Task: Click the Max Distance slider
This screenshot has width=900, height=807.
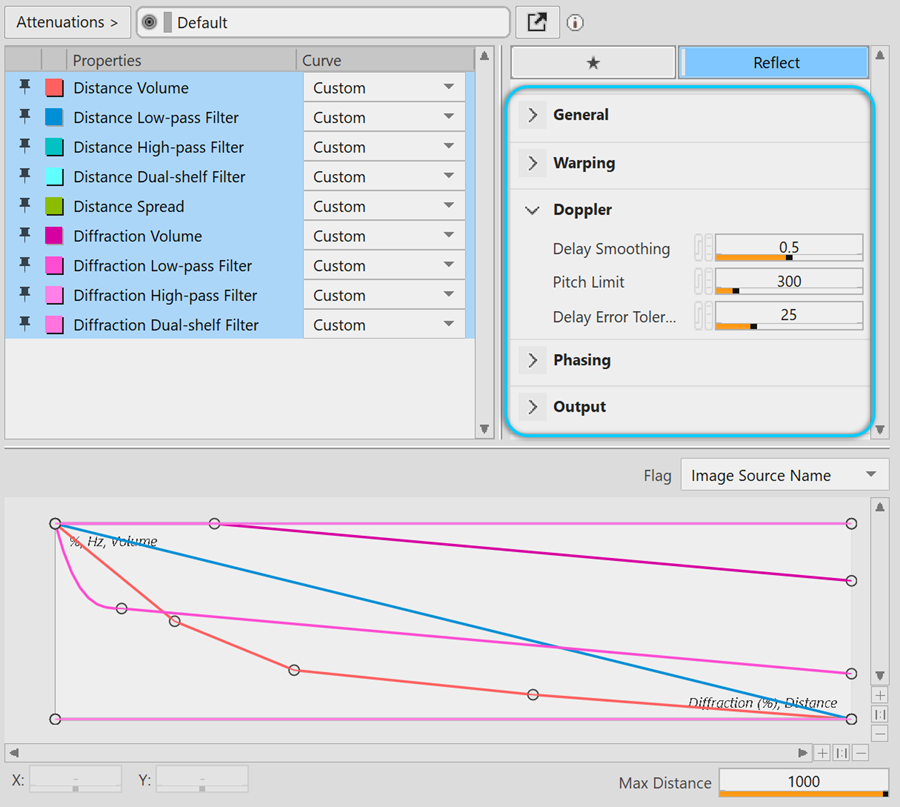Action: pos(803,783)
